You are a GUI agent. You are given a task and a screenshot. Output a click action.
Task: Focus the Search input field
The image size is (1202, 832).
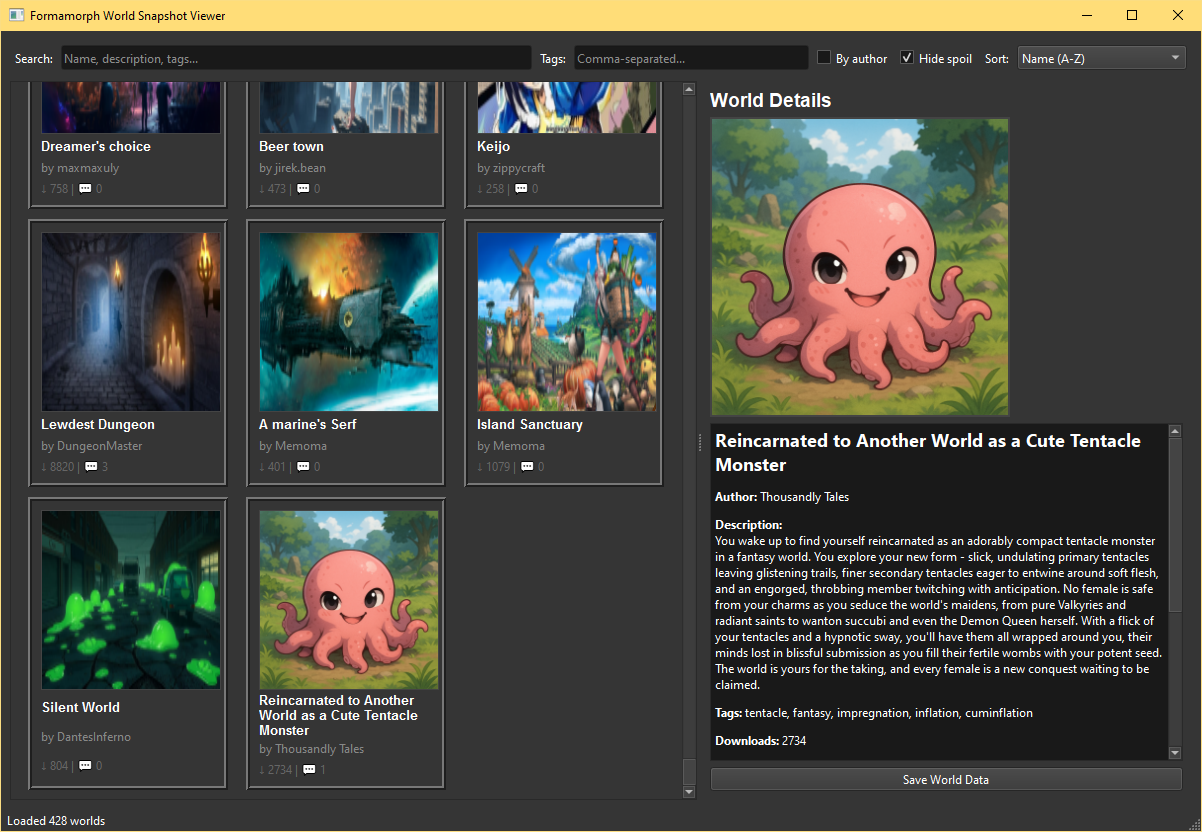296,58
